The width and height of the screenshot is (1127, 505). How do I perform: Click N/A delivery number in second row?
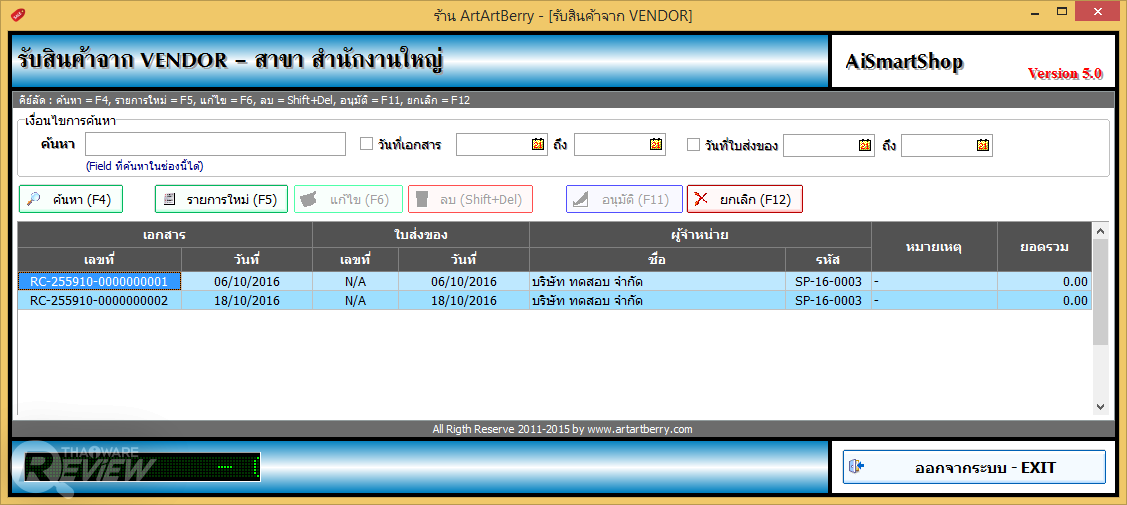point(355,300)
